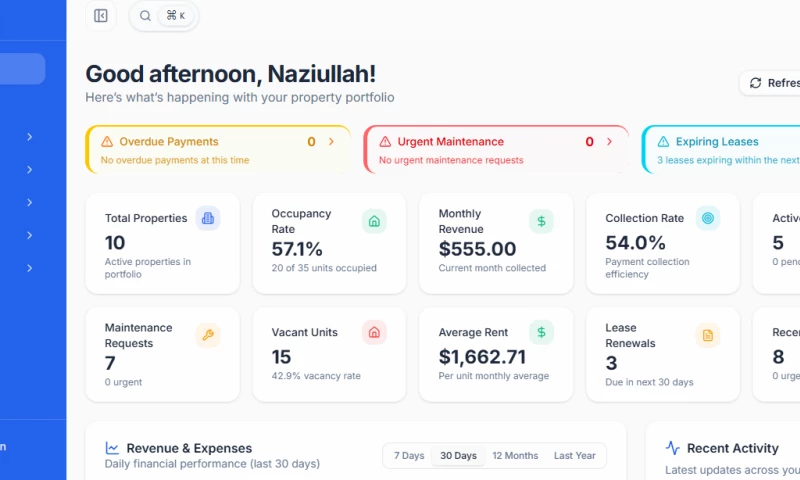Click 'No urgent maintenance requests' text
Image resolution: width=800 pixels, height=480 pixels.
pos(451,160)
